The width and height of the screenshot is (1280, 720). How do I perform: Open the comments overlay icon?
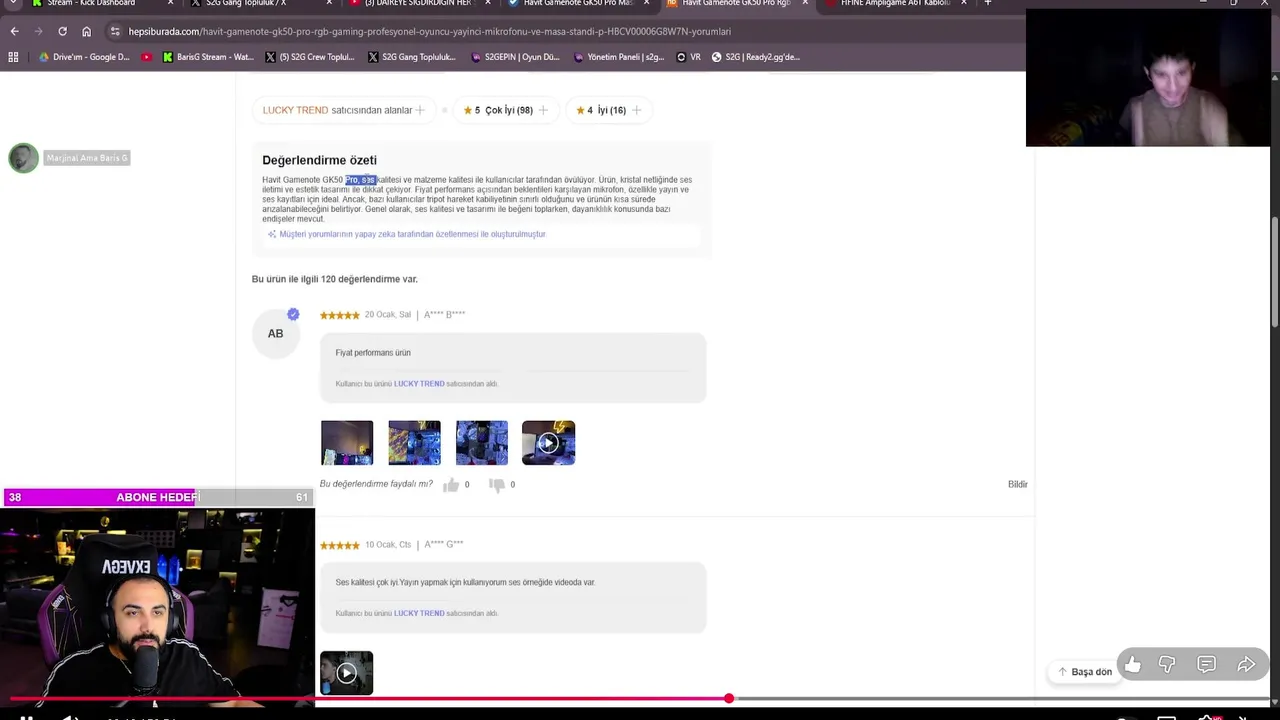1206,665
